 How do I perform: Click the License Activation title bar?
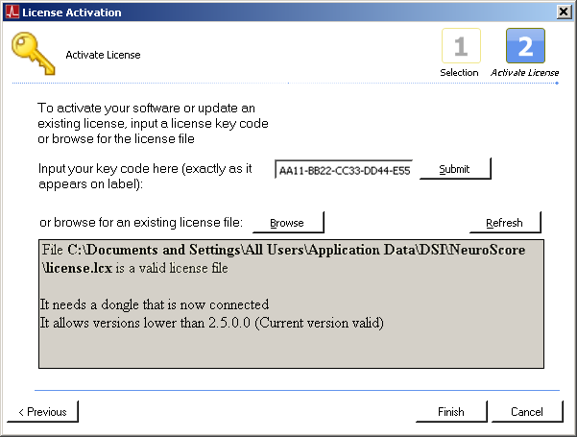click(x=281, y=12)
